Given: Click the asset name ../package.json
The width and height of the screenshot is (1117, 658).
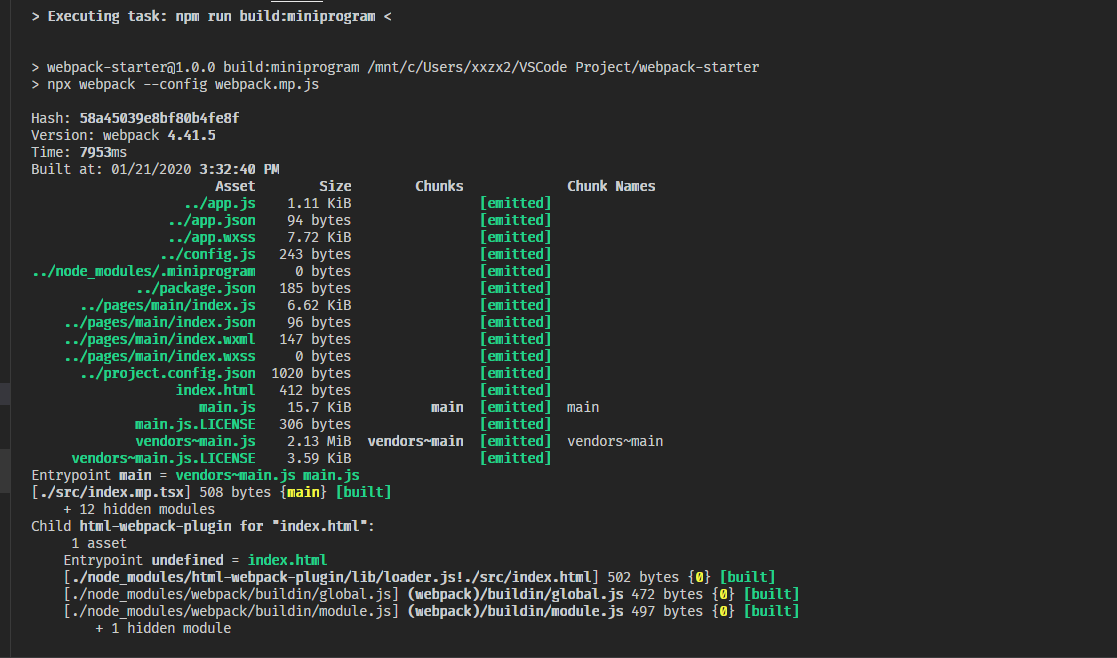Looking at the screenshot, I should (196, 289).
